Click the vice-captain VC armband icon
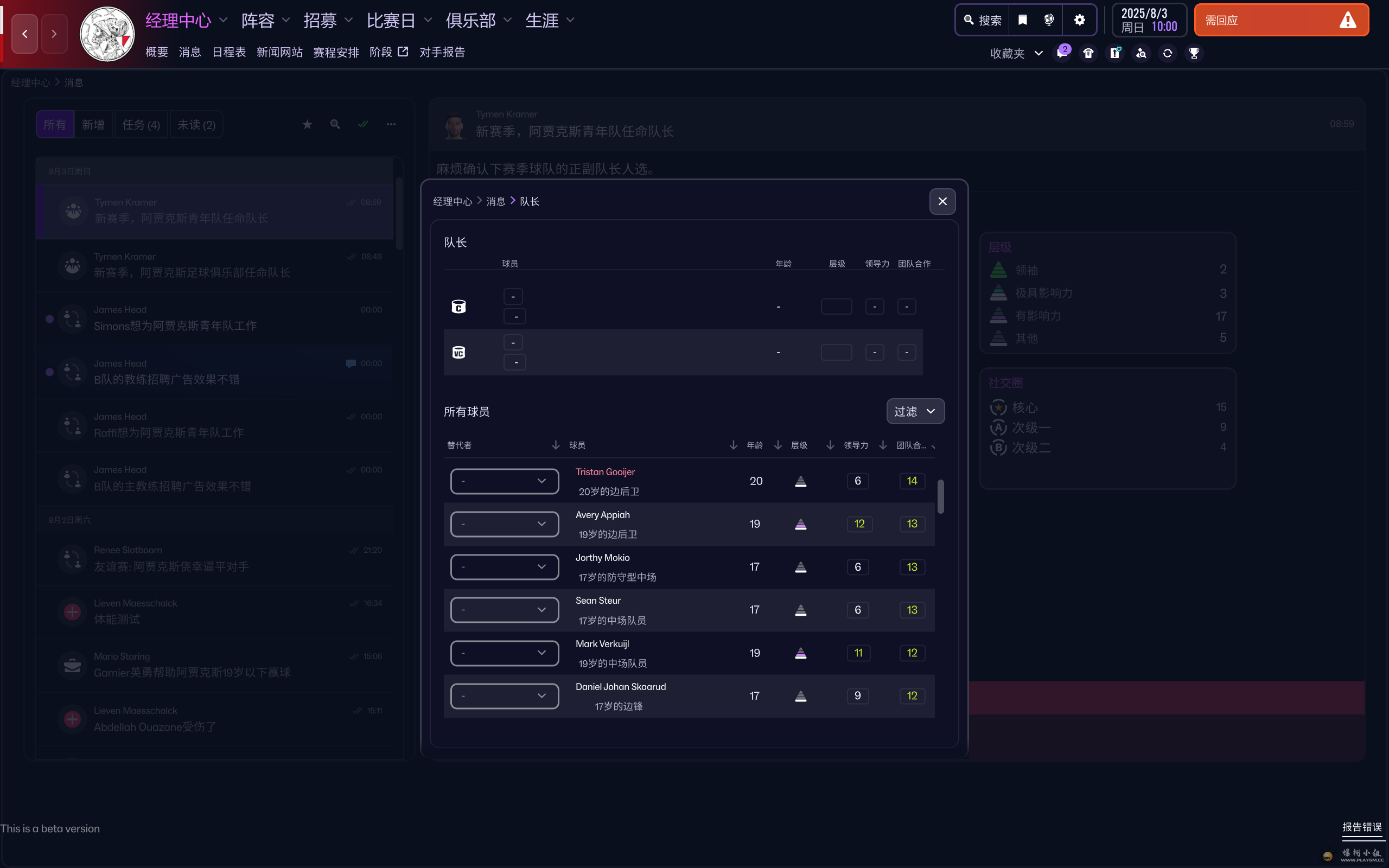 point(458,353)
